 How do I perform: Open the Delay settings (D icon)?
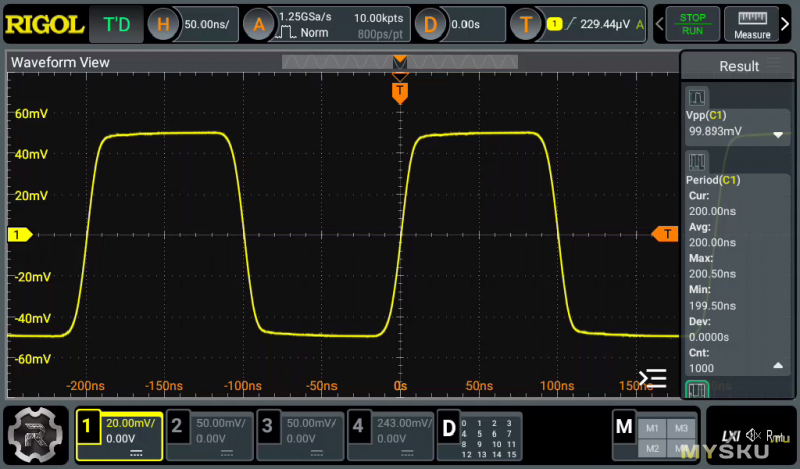pos(430,24)
